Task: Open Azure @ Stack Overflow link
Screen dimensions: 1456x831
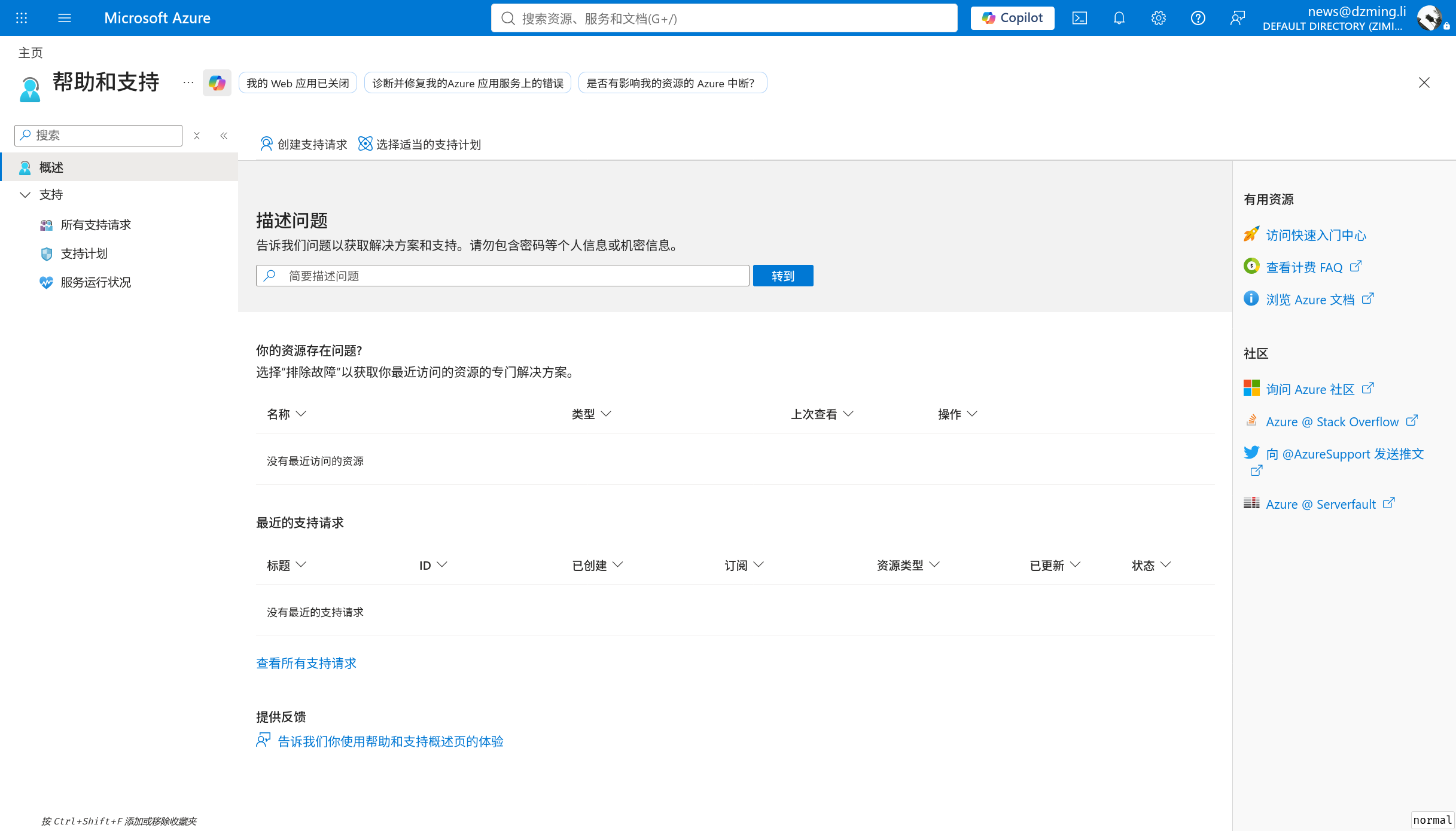Action: (1332, 421)
